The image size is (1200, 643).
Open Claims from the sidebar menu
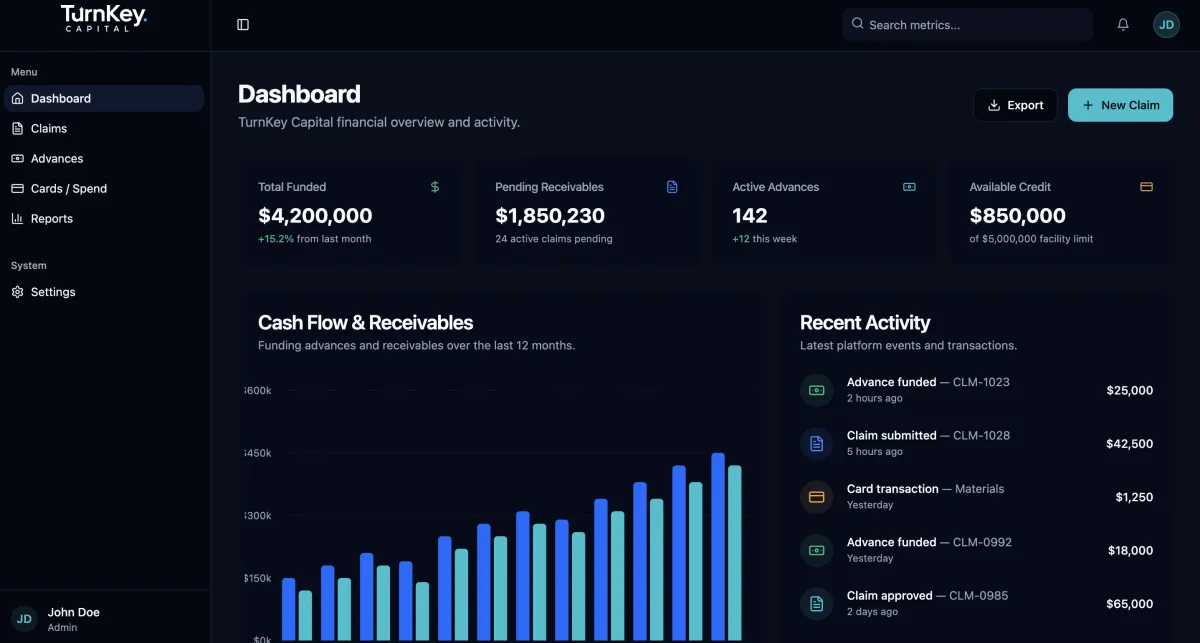(49, 128)
